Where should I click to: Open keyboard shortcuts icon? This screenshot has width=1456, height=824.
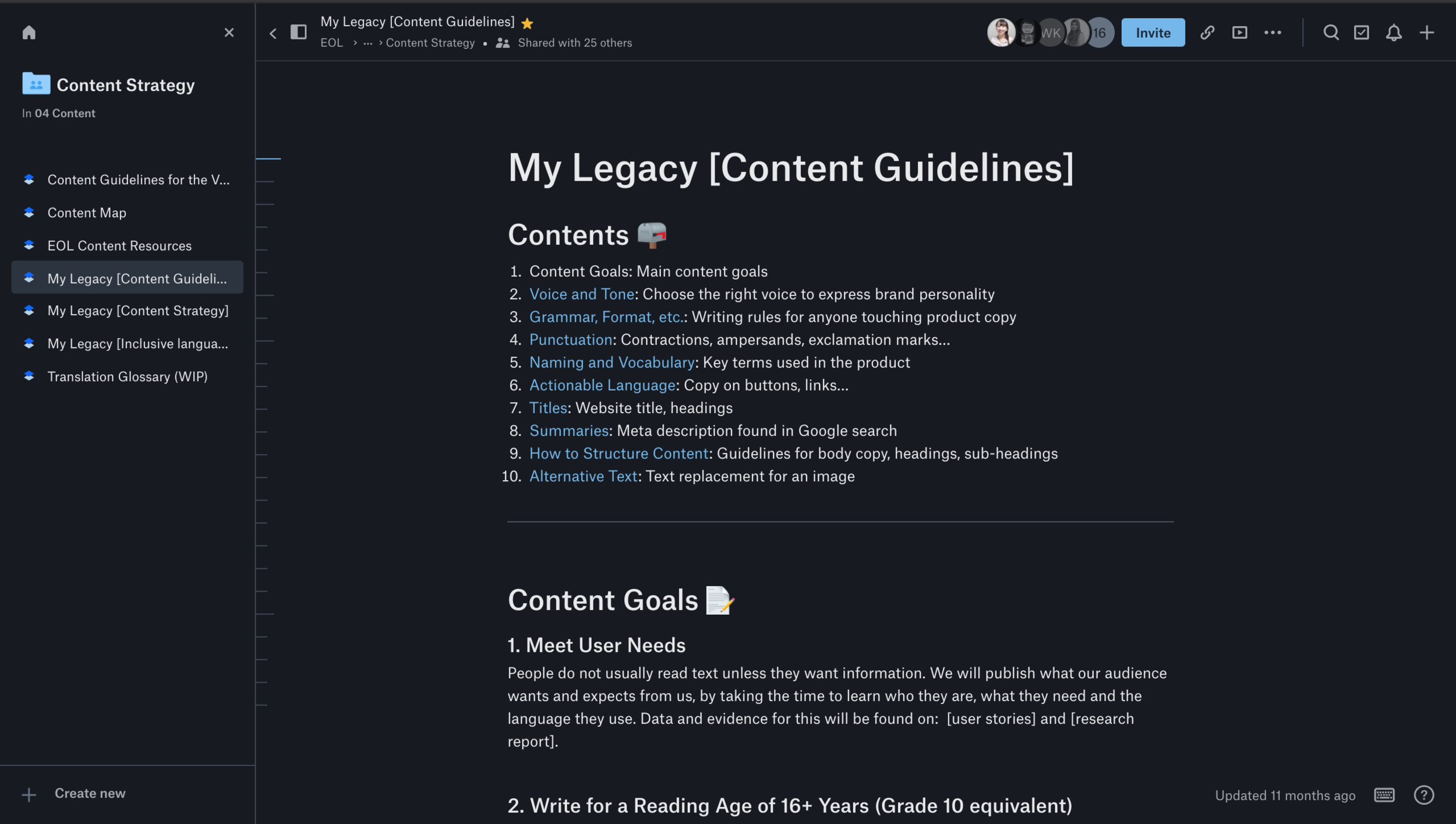click(1384, 795)
